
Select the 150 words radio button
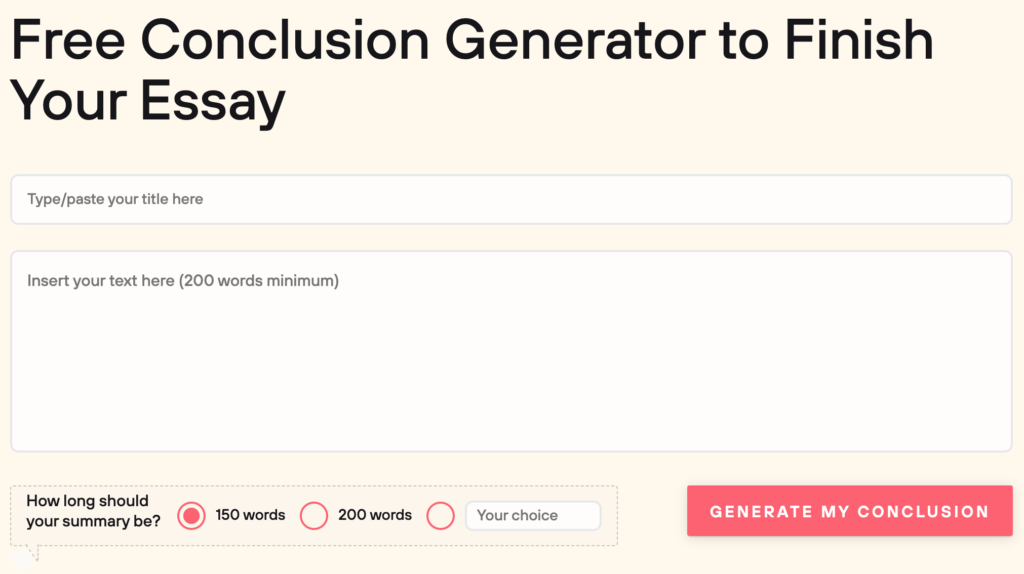[191, 516]
